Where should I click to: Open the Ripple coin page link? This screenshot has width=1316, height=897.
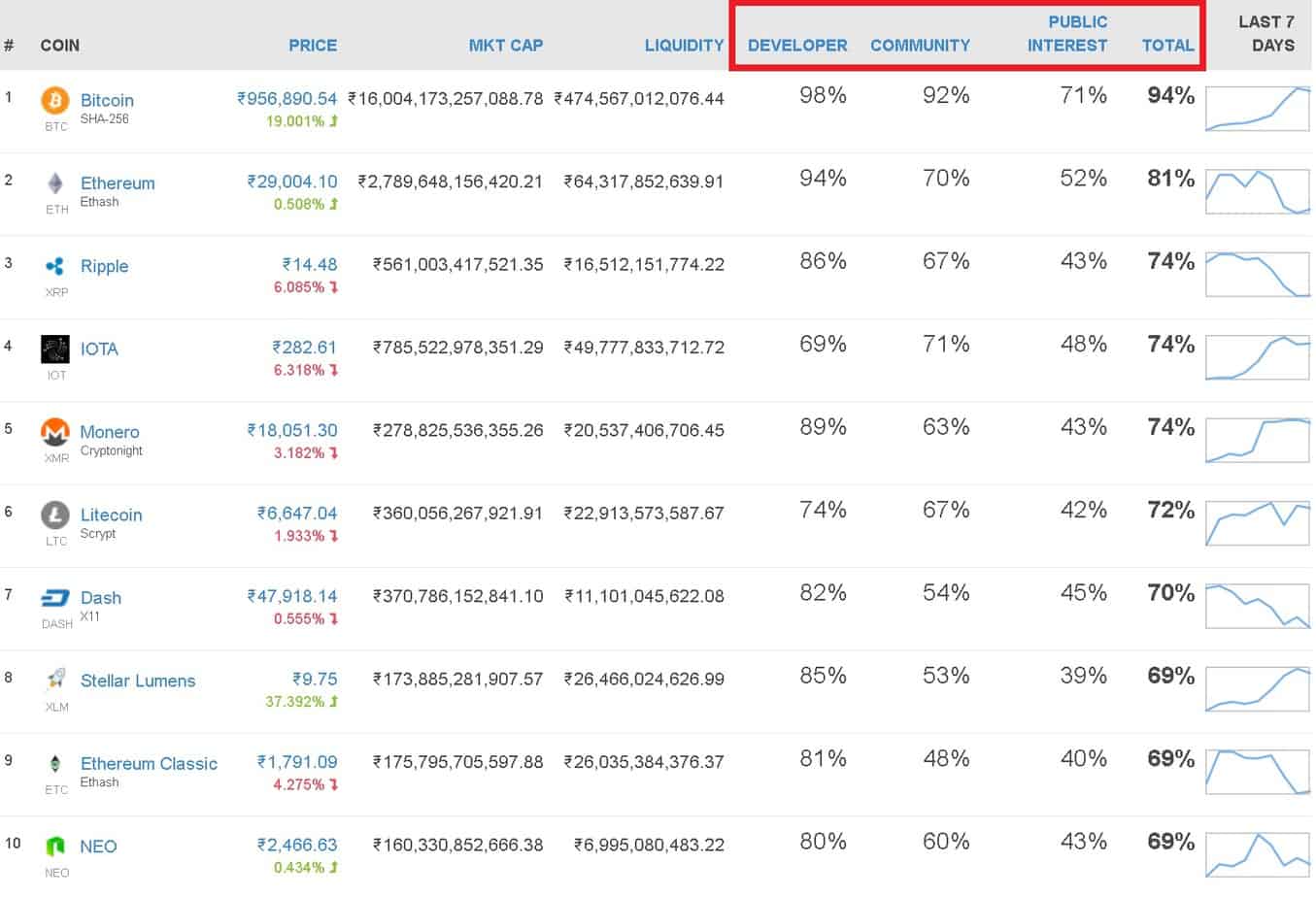tap(104, 266)
